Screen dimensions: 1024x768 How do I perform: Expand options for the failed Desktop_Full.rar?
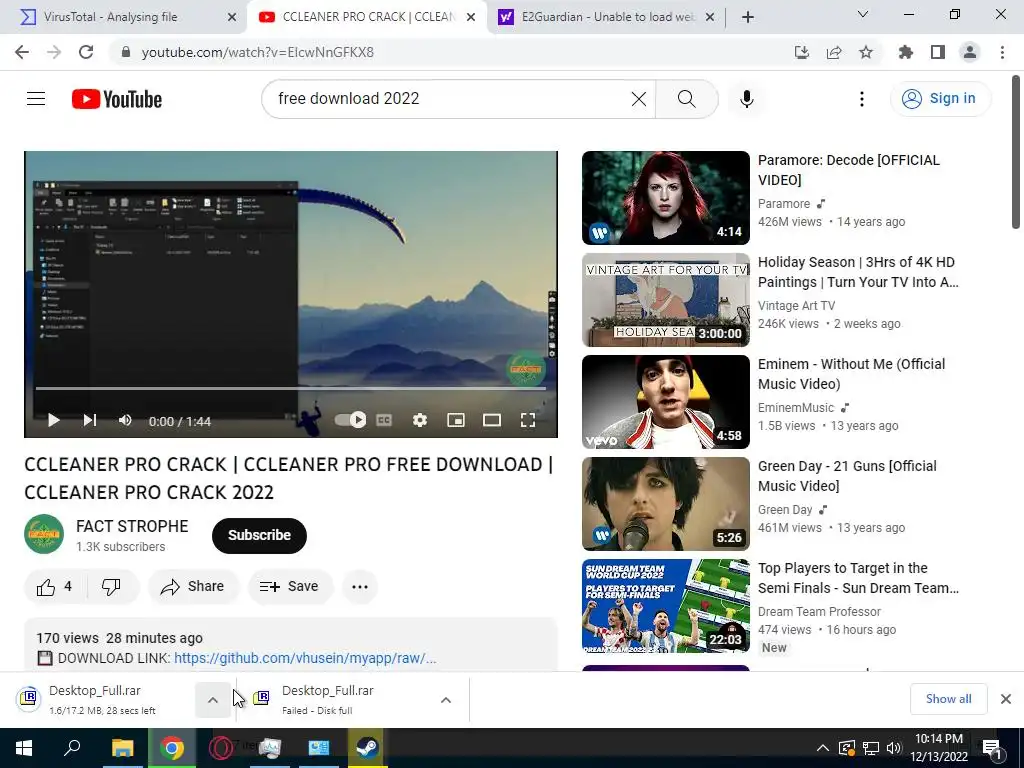click(x=446, y=700)
